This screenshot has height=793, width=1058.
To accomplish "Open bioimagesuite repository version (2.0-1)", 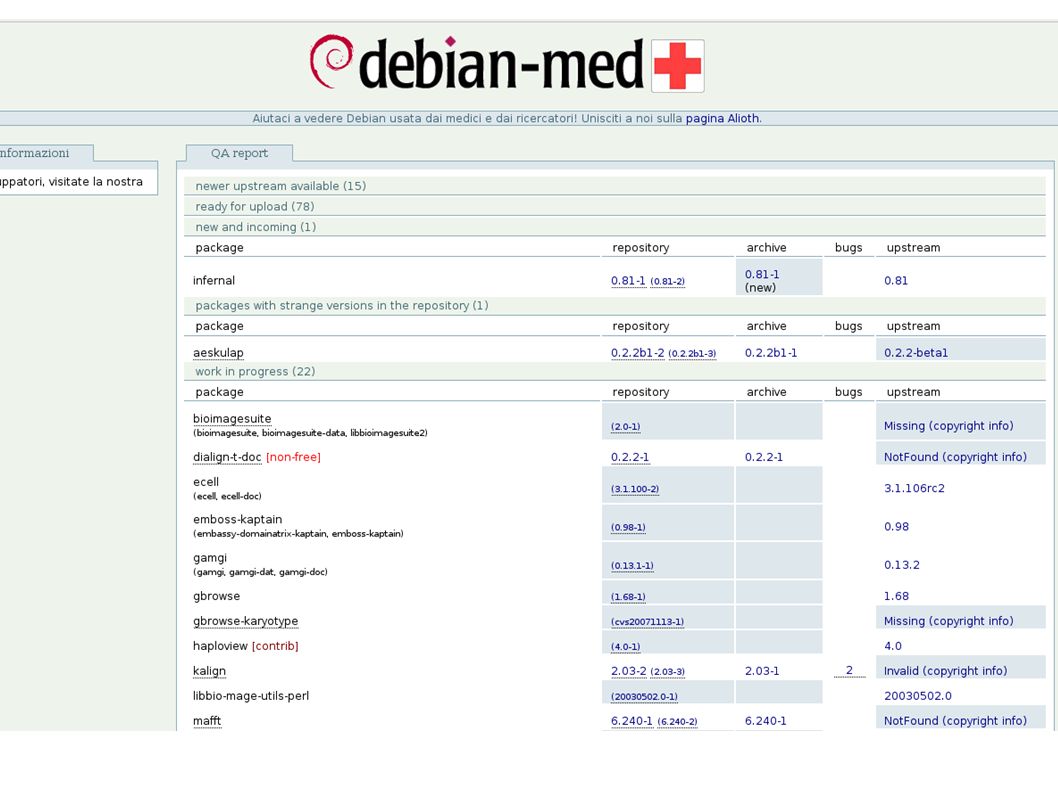I will (625, 427).
